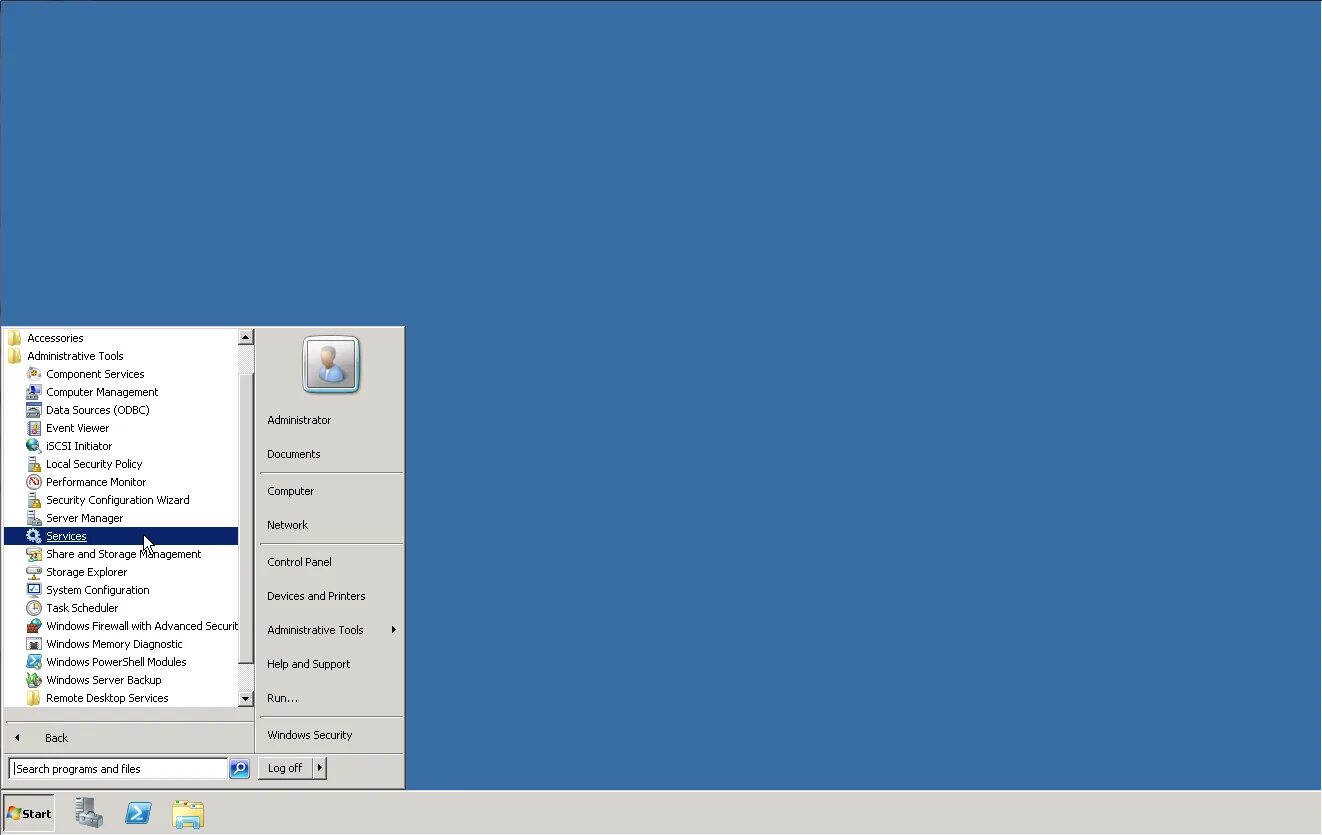This screenshot has height=835, width=1322.
Task: Open the Component Services icon
Action: [x=34, y=374]
